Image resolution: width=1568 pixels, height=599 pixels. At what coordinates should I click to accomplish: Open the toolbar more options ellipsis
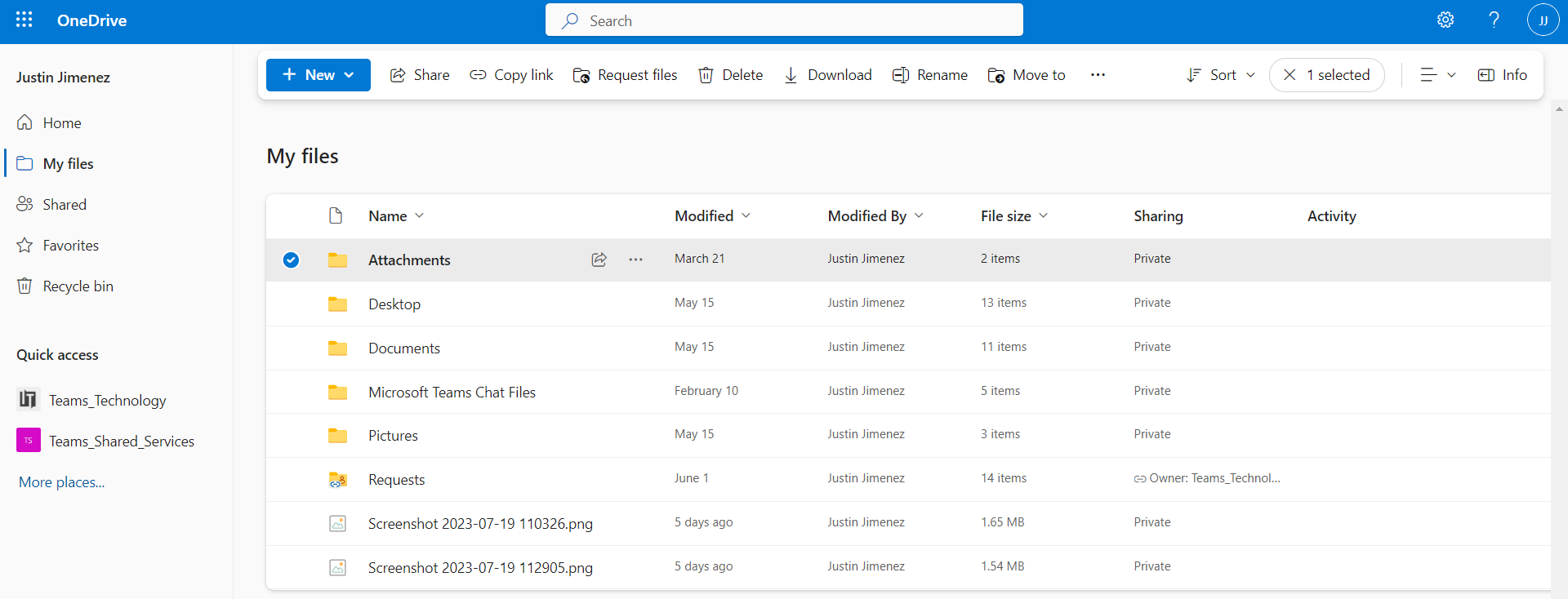point(1098,75)
